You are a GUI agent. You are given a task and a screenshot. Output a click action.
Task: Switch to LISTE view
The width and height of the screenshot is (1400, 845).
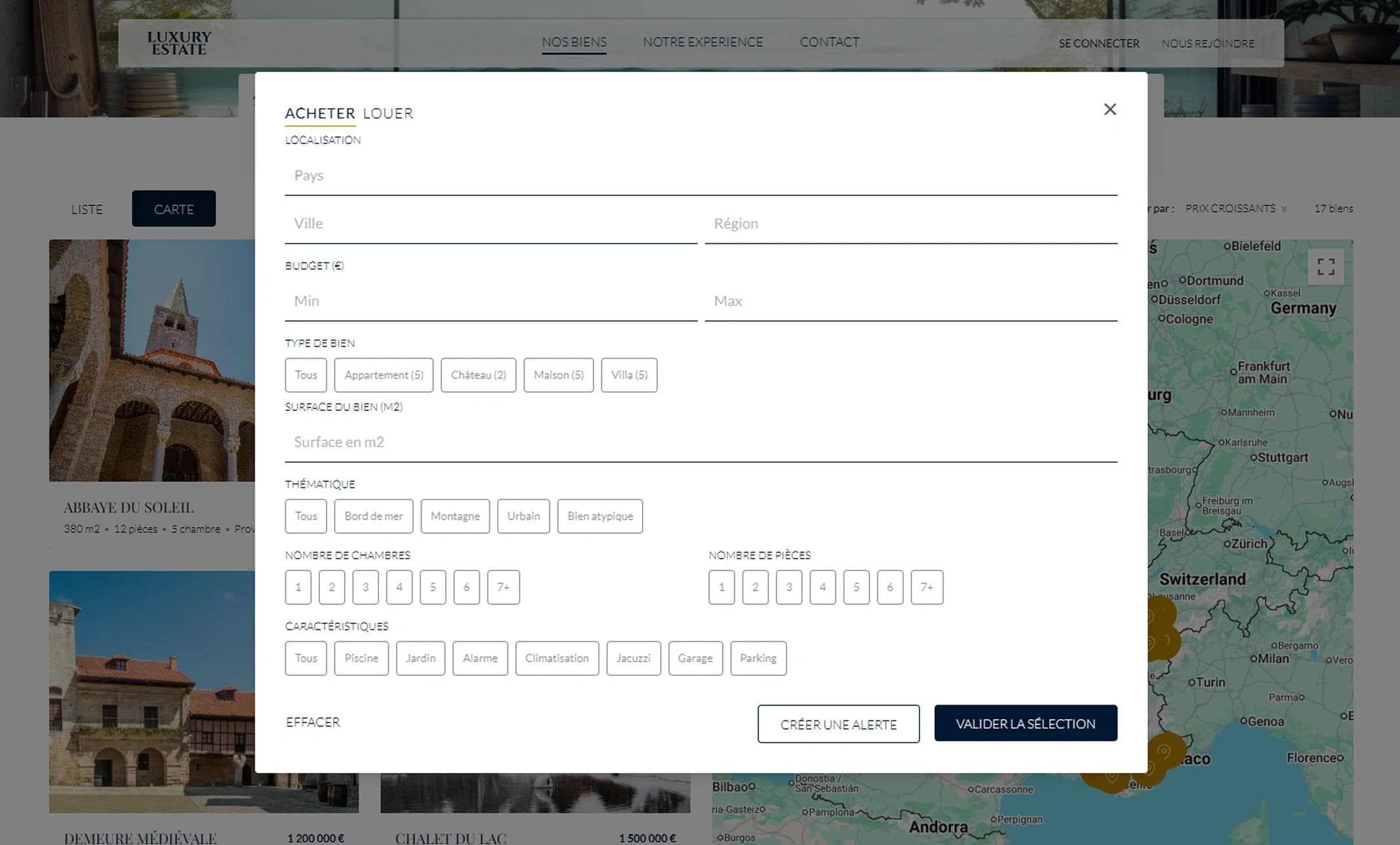(x=86, y=208)
